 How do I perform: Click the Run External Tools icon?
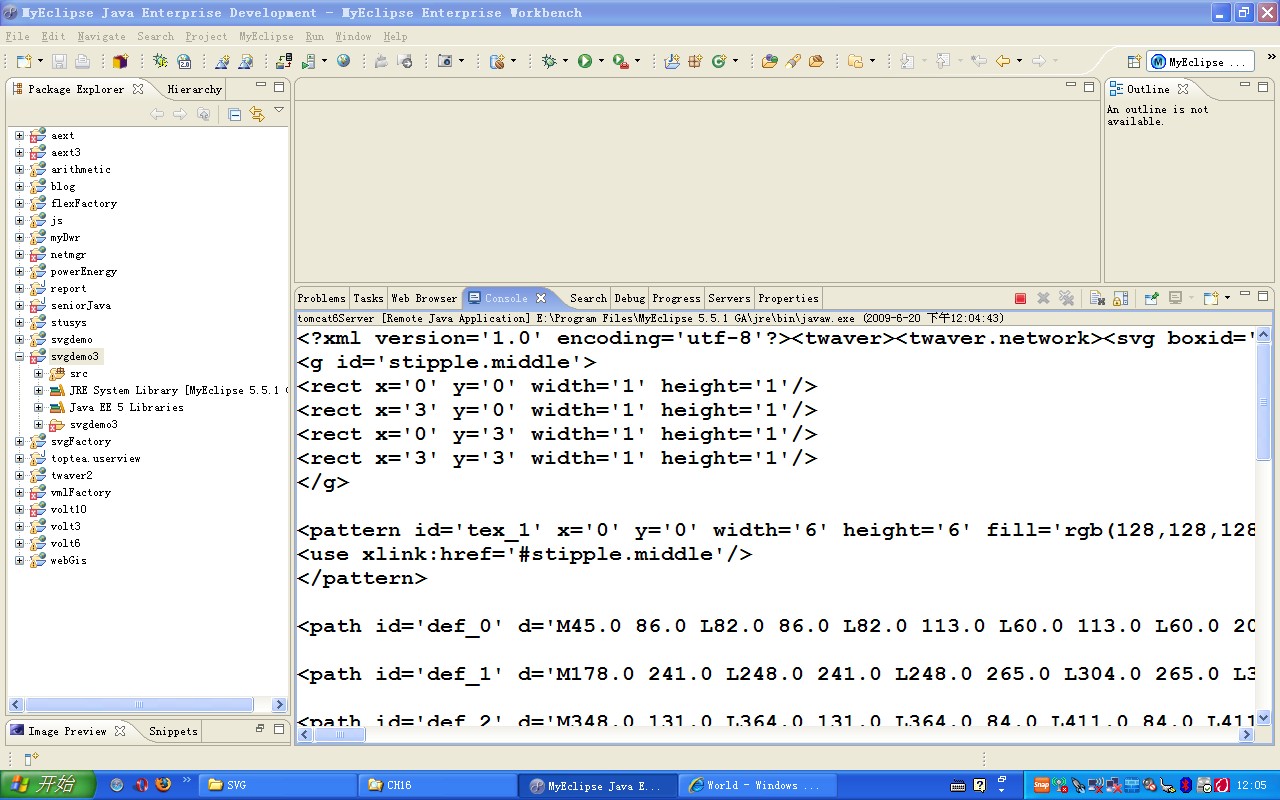(620, 61)
